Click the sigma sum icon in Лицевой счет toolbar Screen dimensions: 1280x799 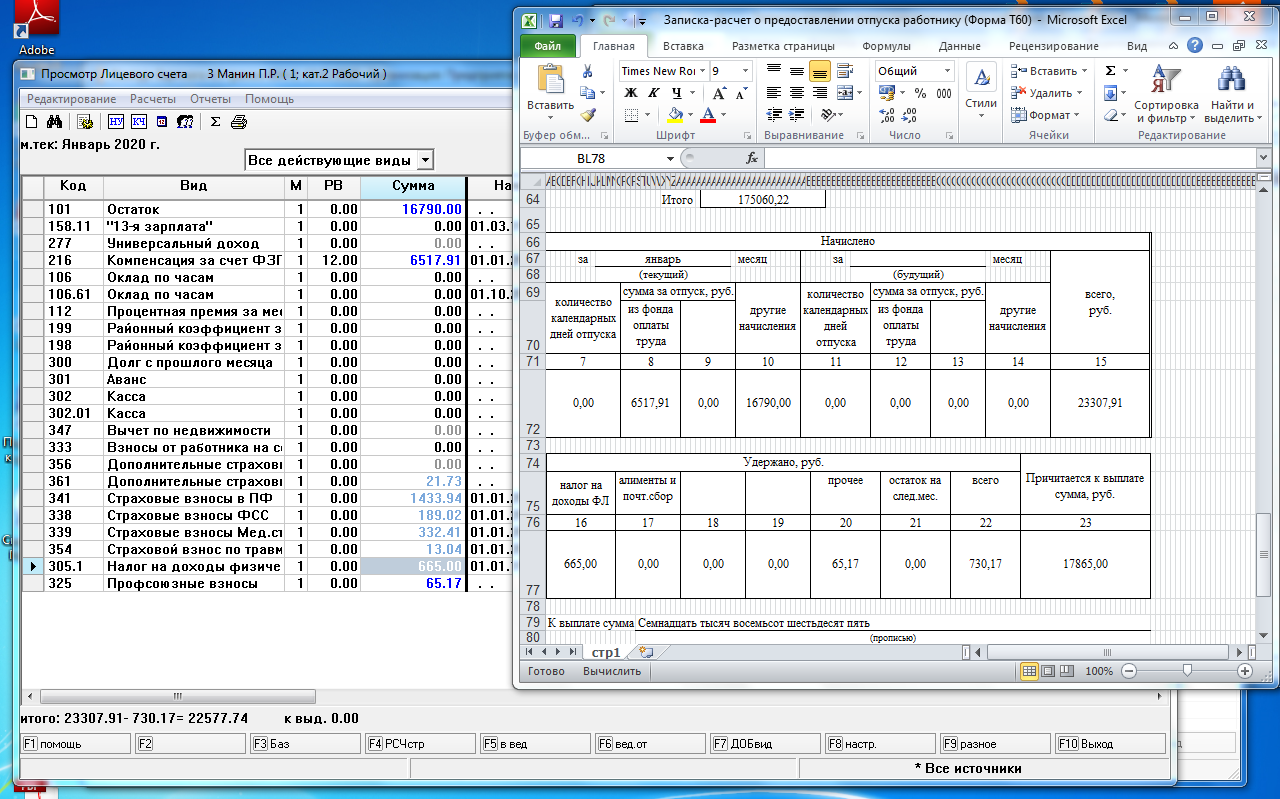(x=215, y=122)
